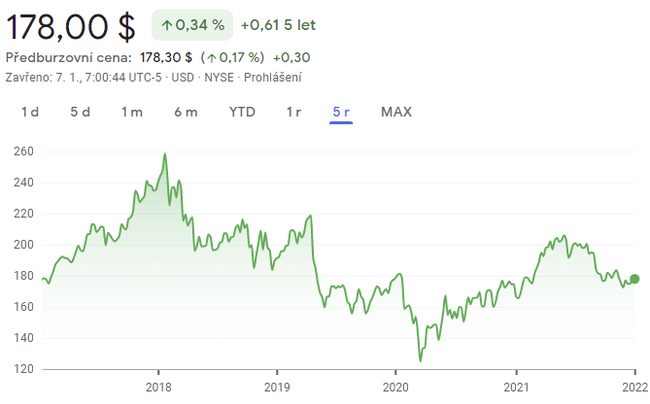Switch chart to 5d range
Screen dimensions: 650x404
pos(80,112)
